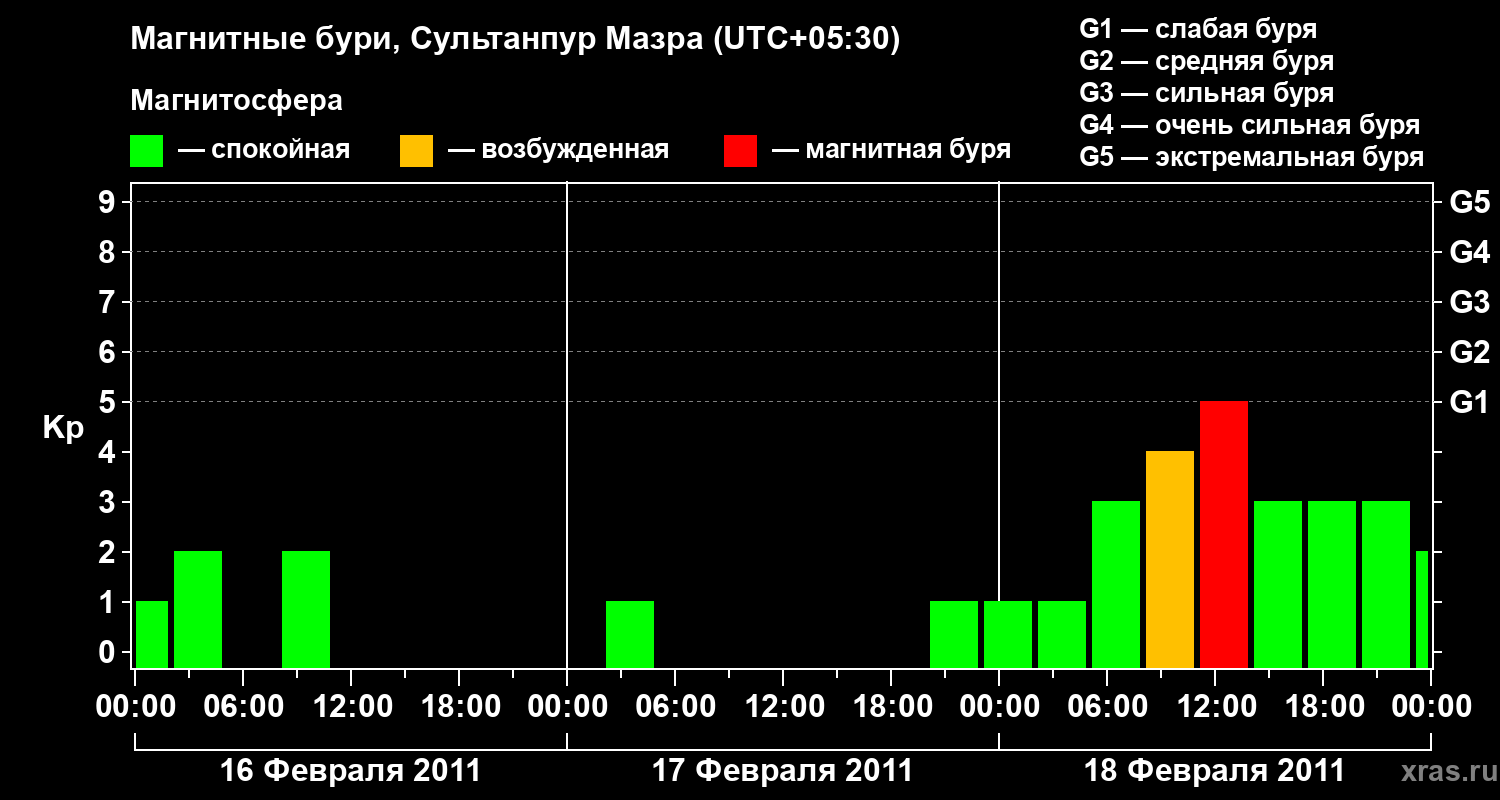Click the "G2 — средняя буря" legend line
1500x800 pixels.
(1206, 61)
